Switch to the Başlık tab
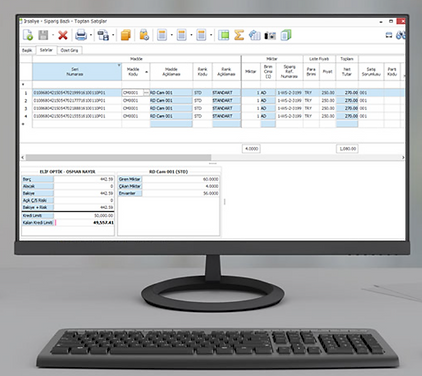Image resolution: width=422 pixels, height=376 pixels. [27, 50]
